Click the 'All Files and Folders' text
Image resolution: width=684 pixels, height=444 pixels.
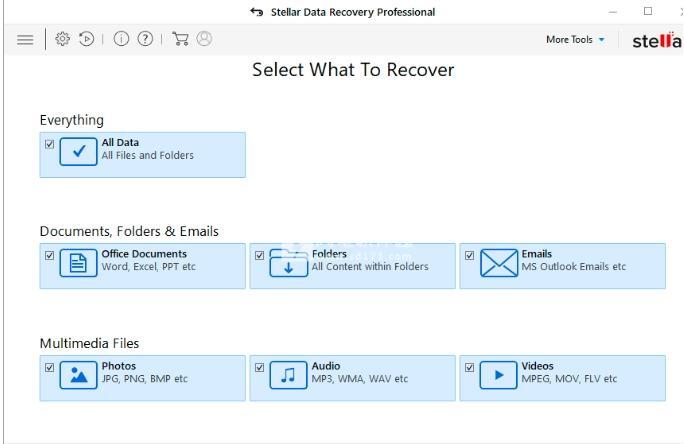coord(147,155)
